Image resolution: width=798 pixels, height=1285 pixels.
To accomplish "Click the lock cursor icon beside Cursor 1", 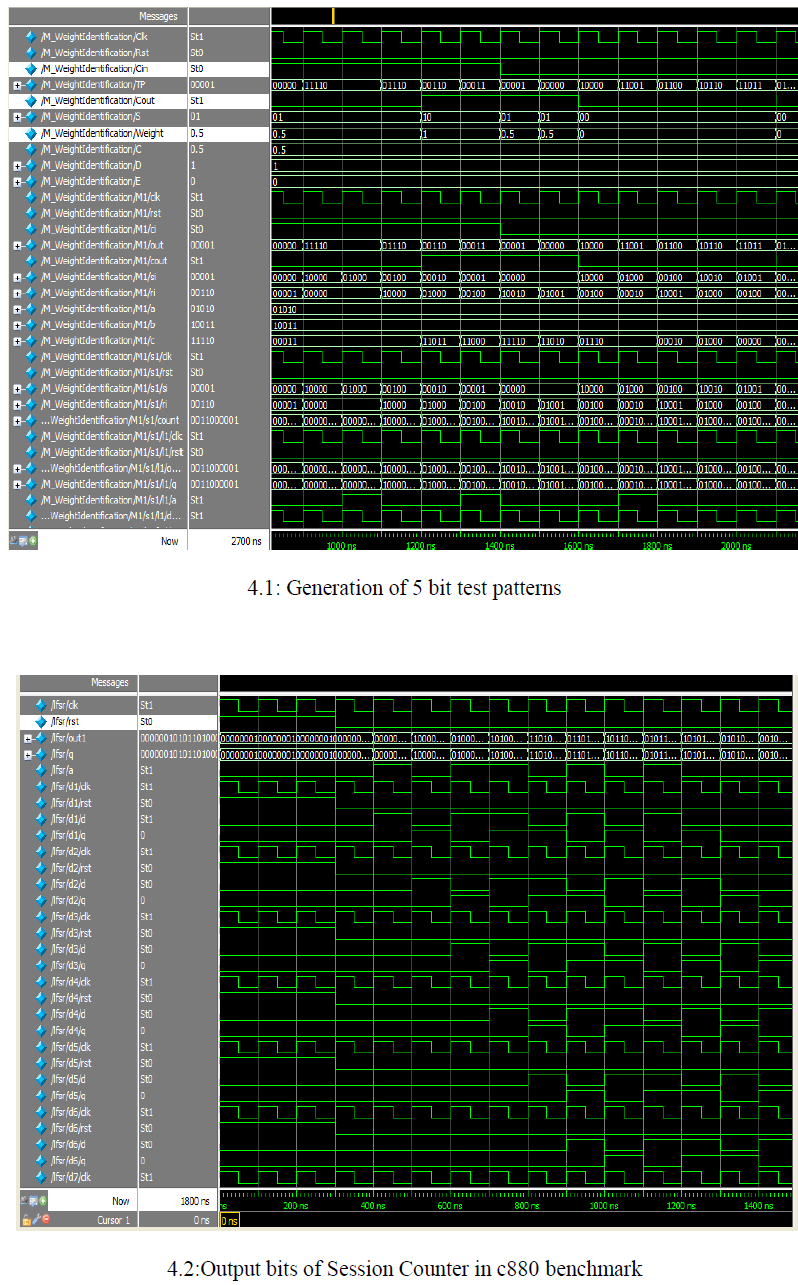I will click(26, 1220).
